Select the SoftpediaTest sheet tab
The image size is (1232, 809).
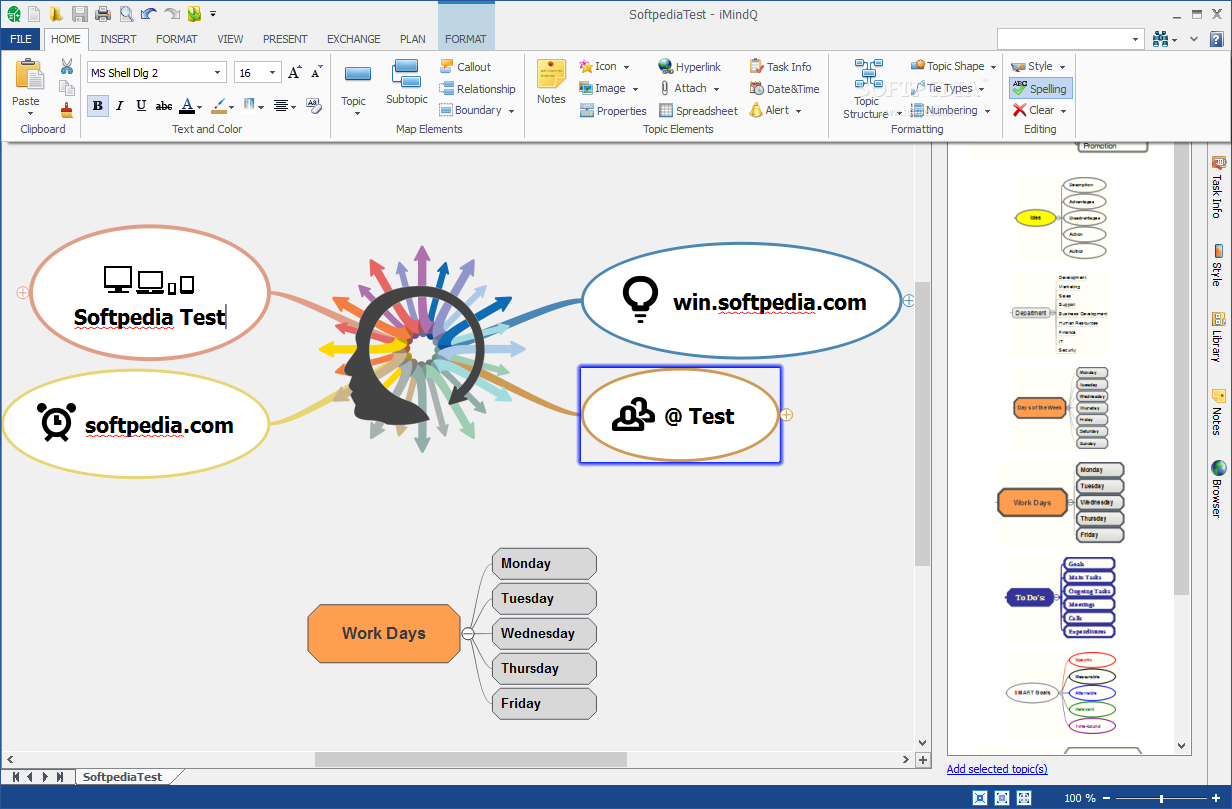122,777
